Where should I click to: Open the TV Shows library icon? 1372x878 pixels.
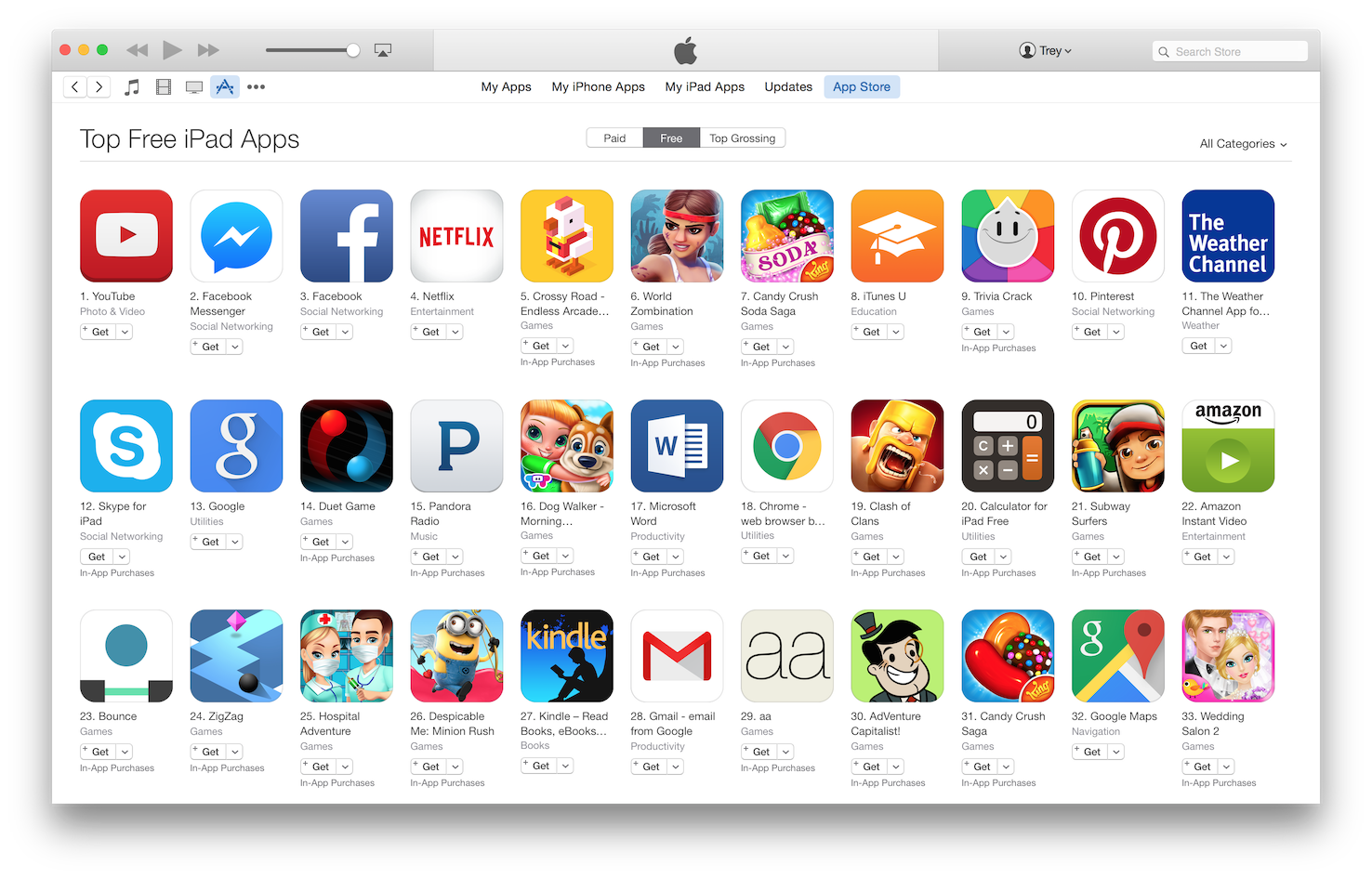[x=194, y=86]
